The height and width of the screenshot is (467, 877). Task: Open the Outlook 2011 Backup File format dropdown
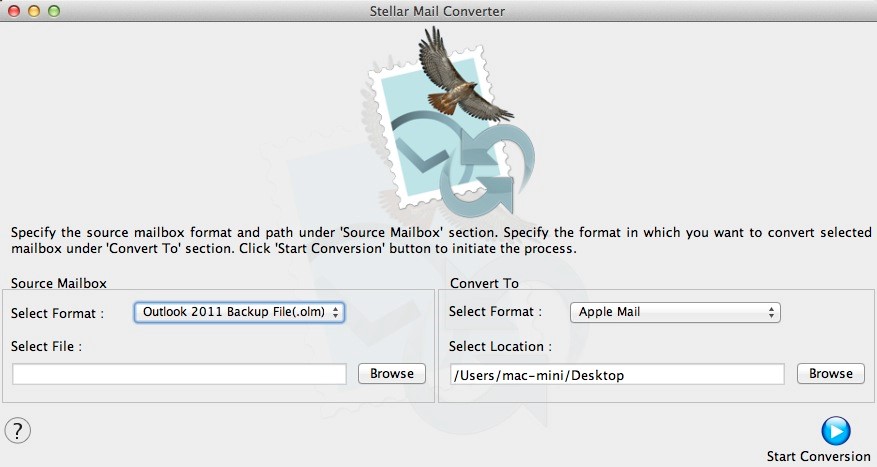pyautogui.click(x=239, y=313)
